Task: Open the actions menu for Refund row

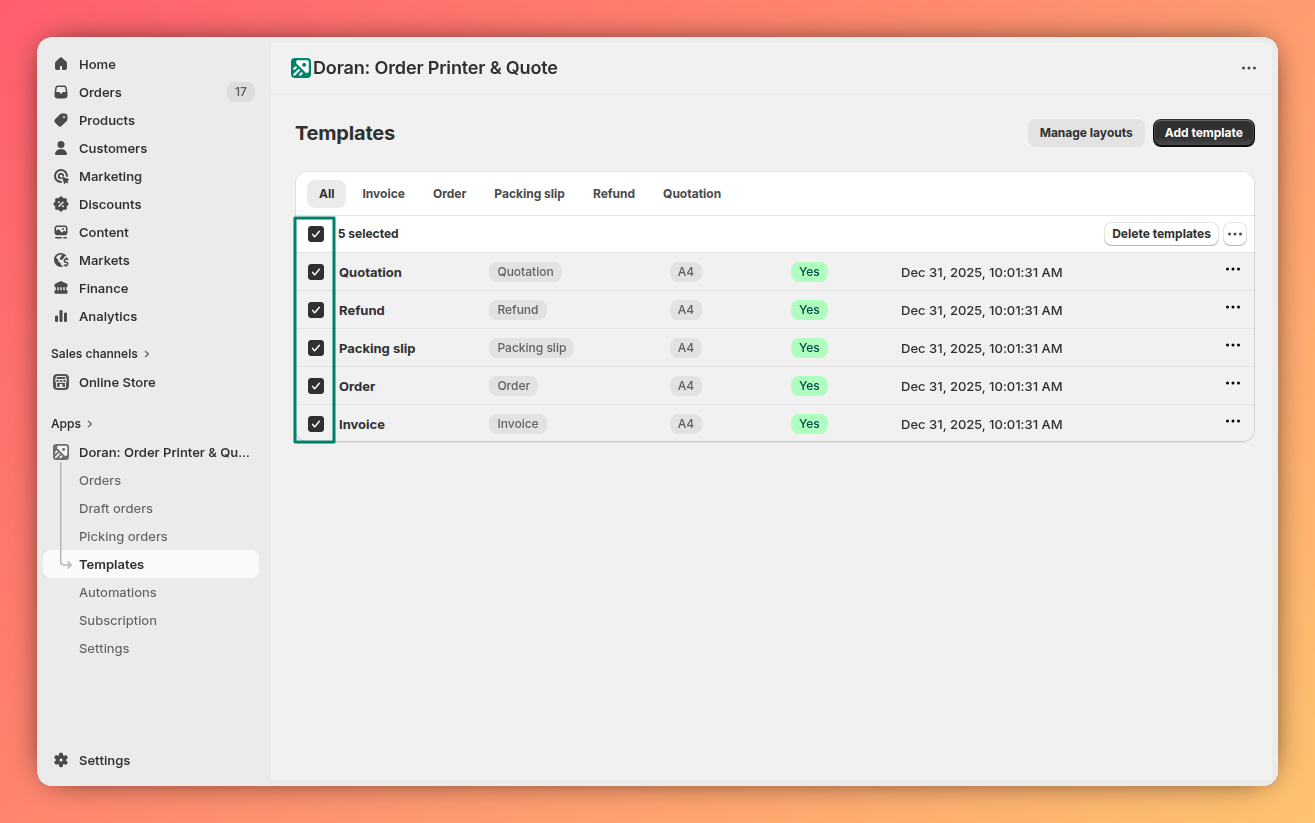Action: [1233, 308]
